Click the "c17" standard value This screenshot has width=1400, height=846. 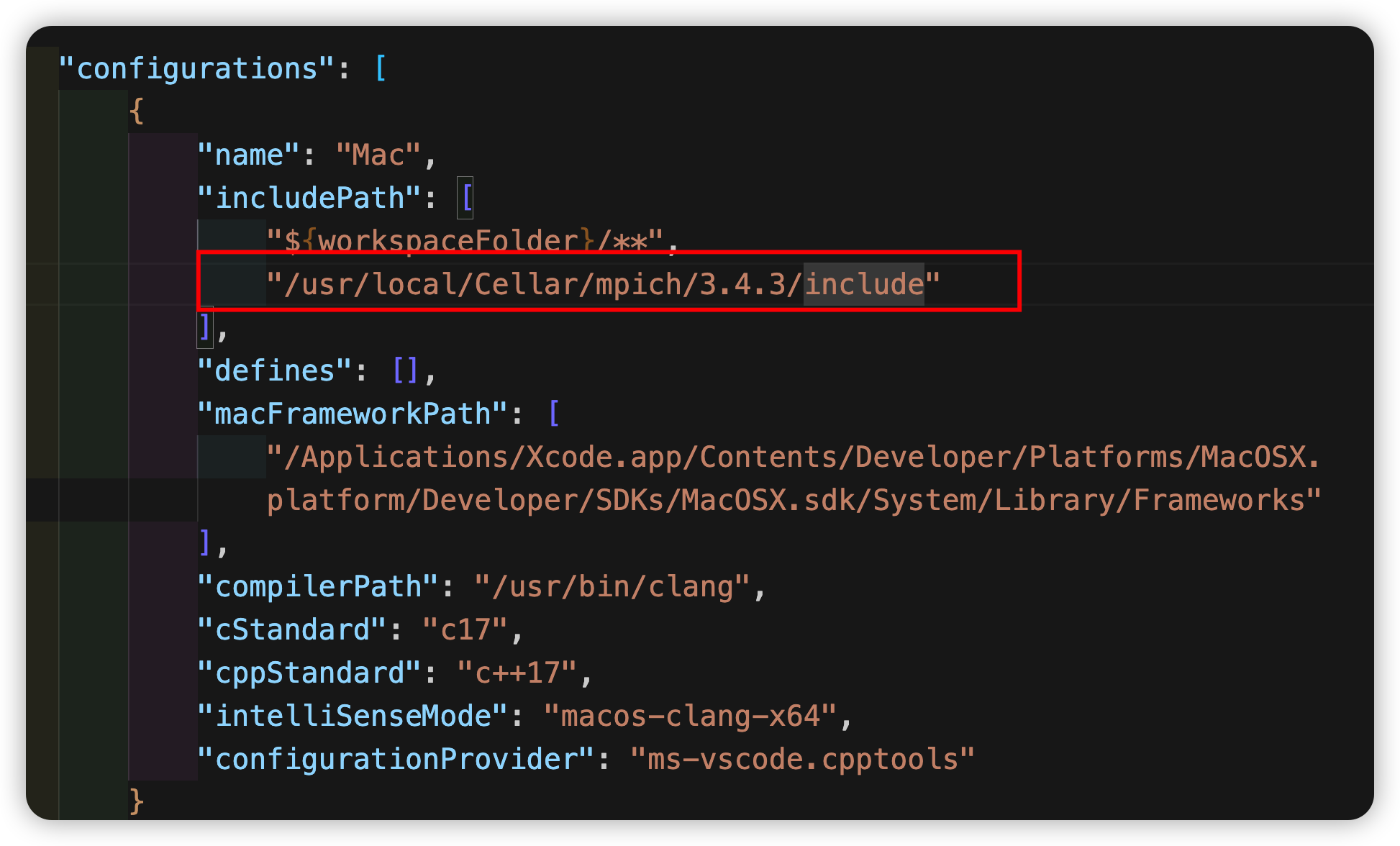coord(474,629)
